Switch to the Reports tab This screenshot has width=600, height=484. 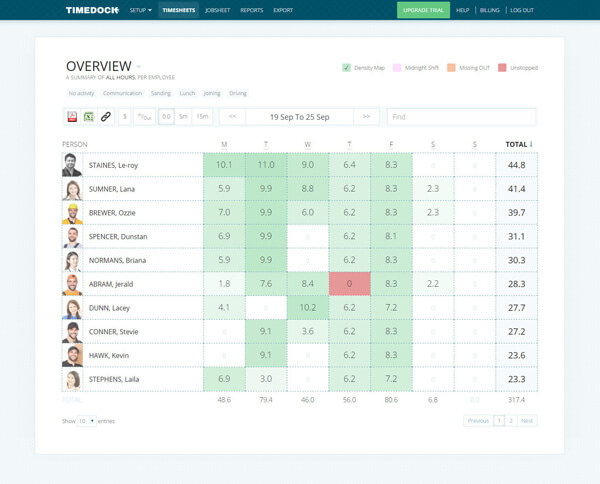coord(251,10)
